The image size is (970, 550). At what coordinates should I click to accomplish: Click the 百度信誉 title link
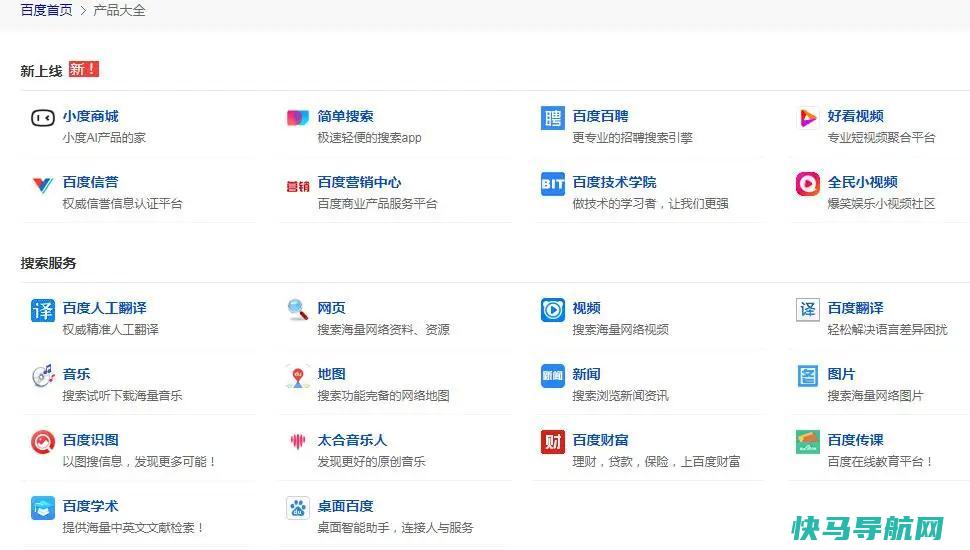click(90, 183)
